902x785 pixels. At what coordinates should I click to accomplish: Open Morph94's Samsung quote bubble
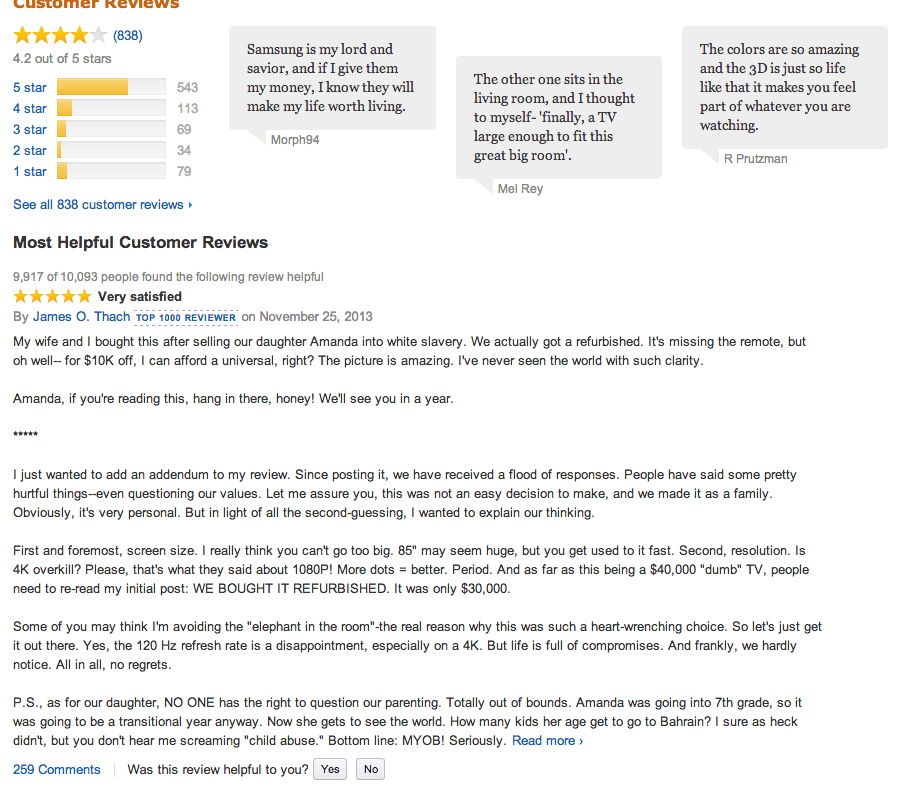click(332, 77)
